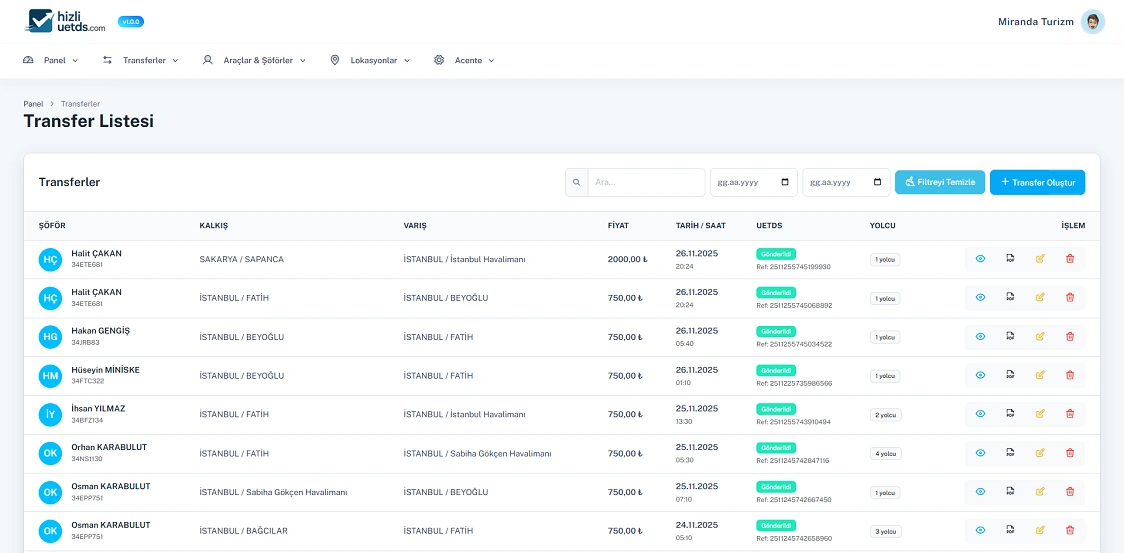Screen dimensions: 1124x553
Task: Expand the Transferler menu
Action: (x=140, y=61)
